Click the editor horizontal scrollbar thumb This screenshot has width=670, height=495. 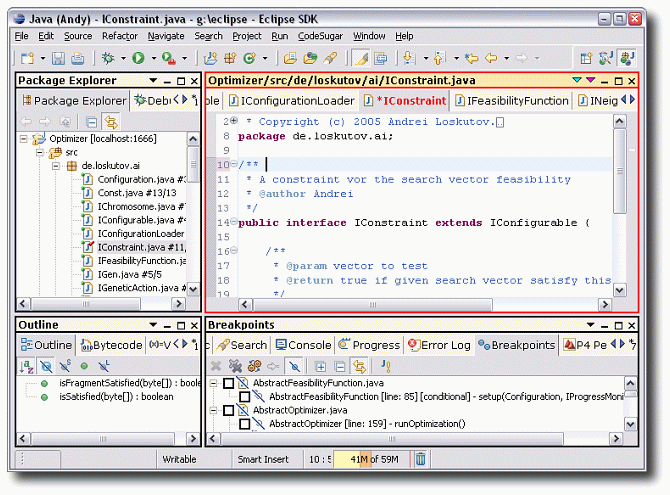tap(373, 305)
